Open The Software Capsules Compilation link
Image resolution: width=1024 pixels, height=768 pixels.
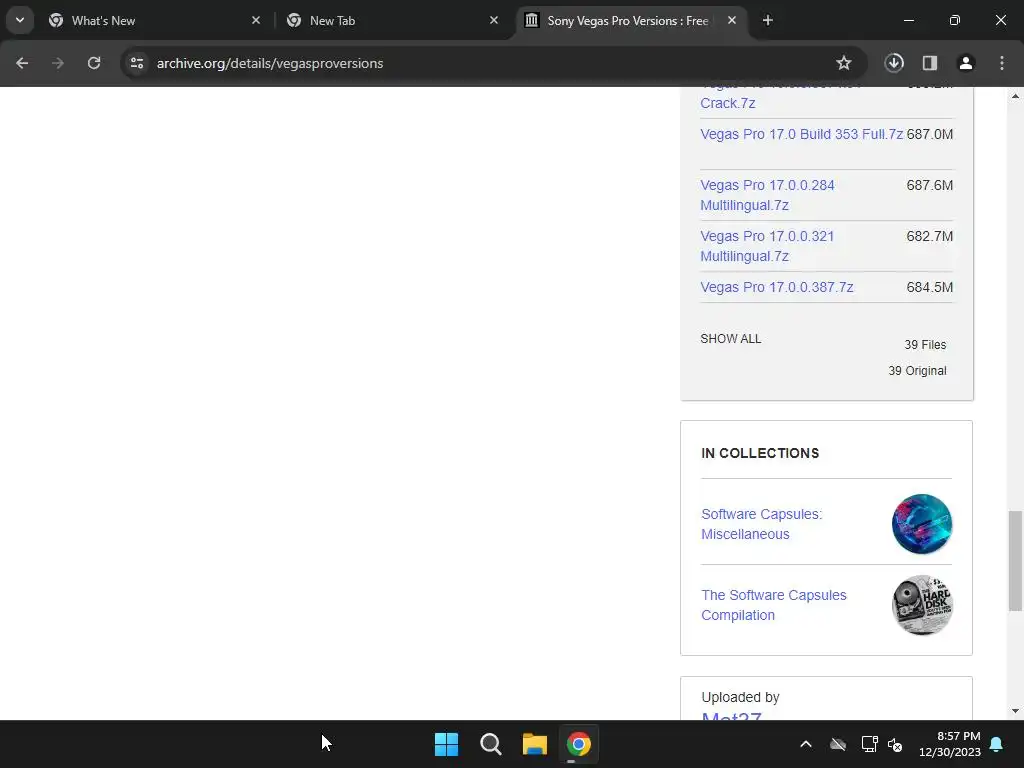pos(774,605)
